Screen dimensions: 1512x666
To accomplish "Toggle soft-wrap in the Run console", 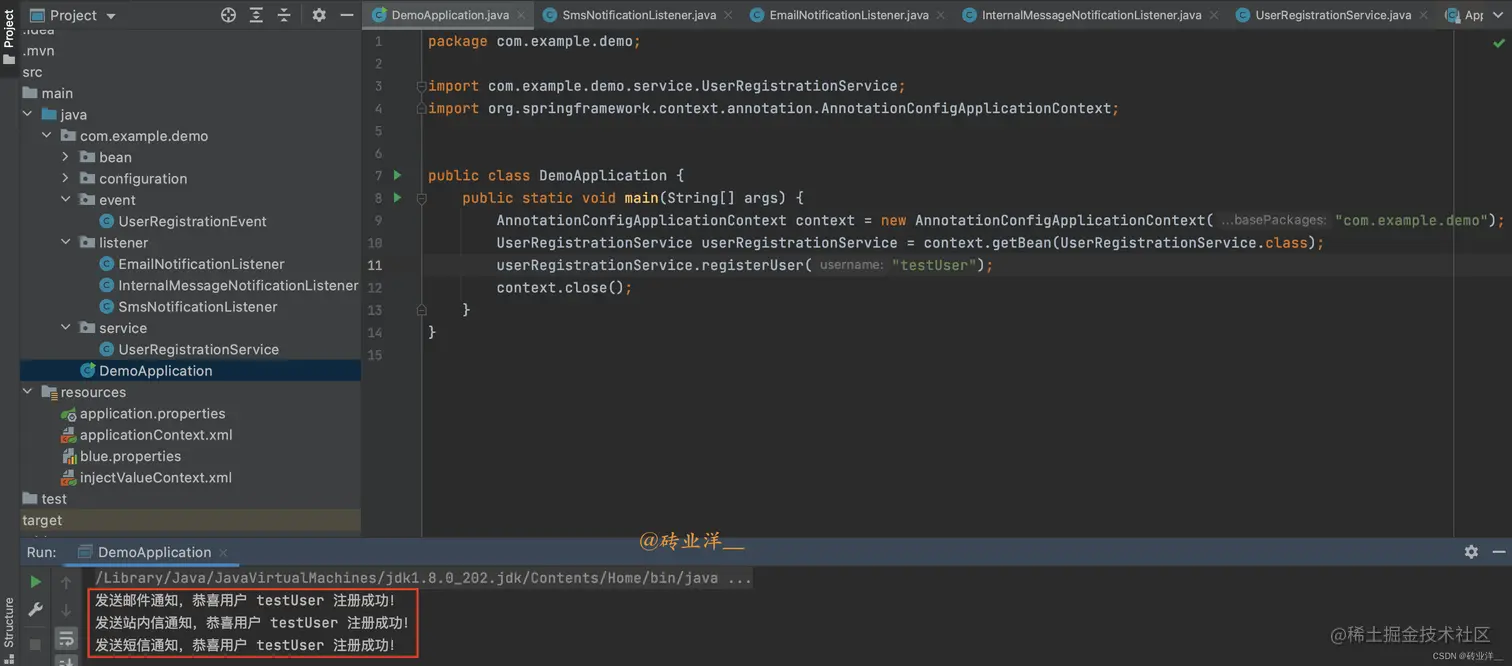I will click(x=66, y=638).
